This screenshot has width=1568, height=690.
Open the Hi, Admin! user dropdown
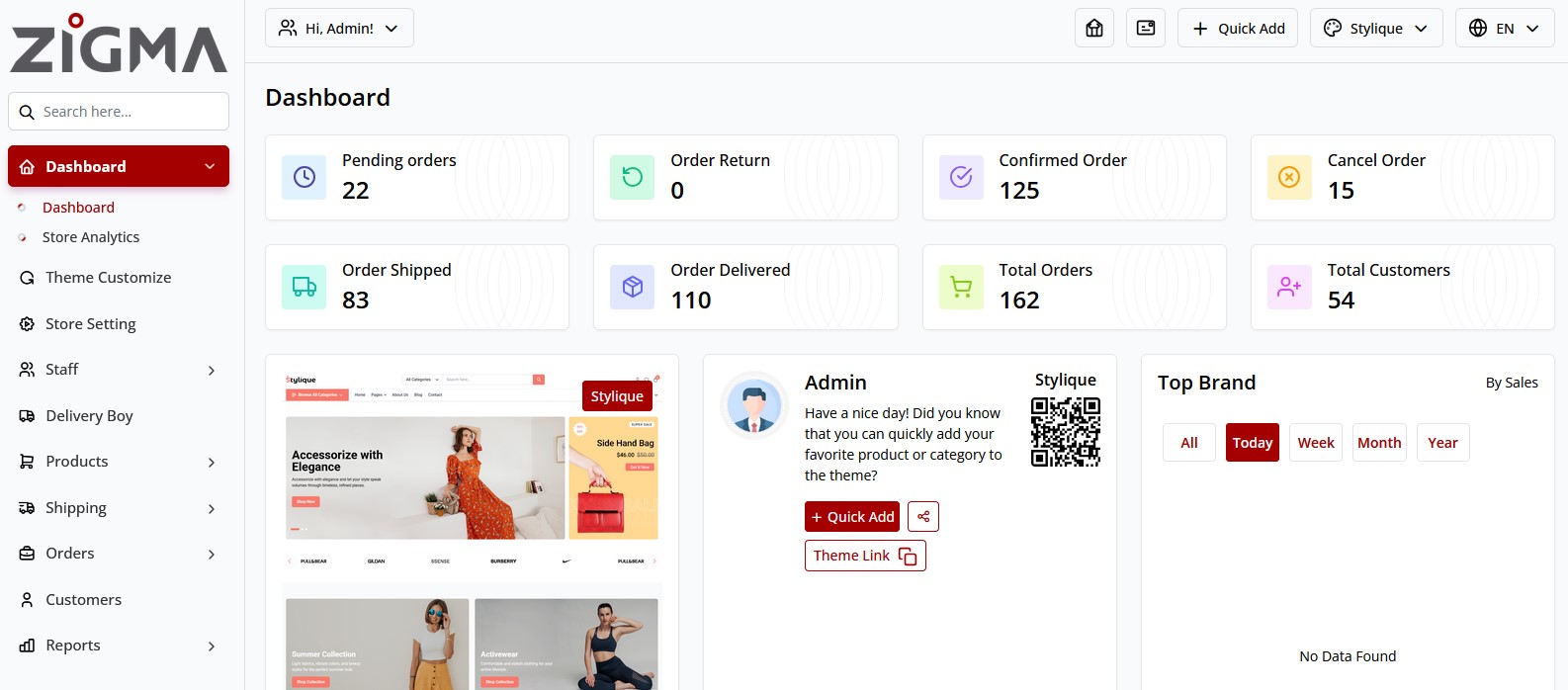point(339,29)
